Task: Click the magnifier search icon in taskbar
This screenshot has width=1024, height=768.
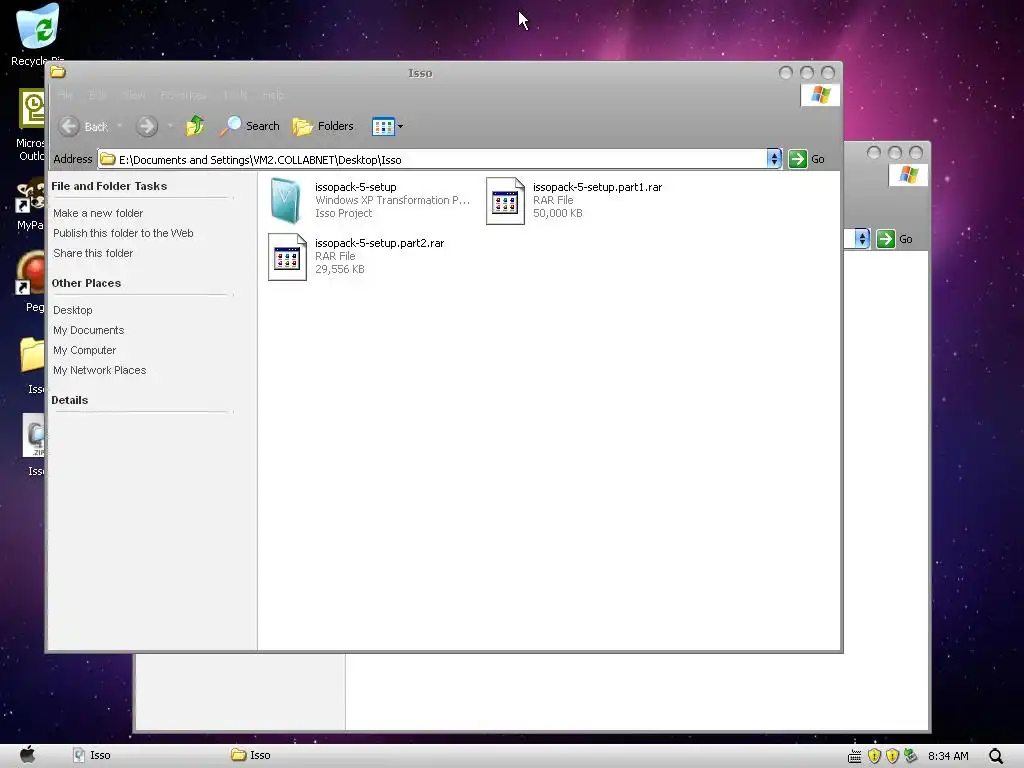Action: (996, 756)
